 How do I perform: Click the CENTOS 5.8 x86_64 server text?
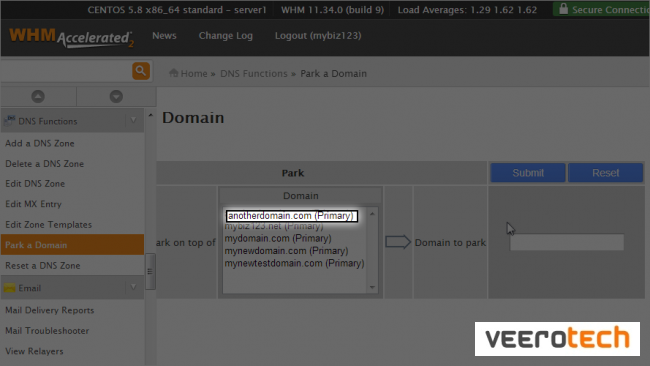(x=177, y=10)
